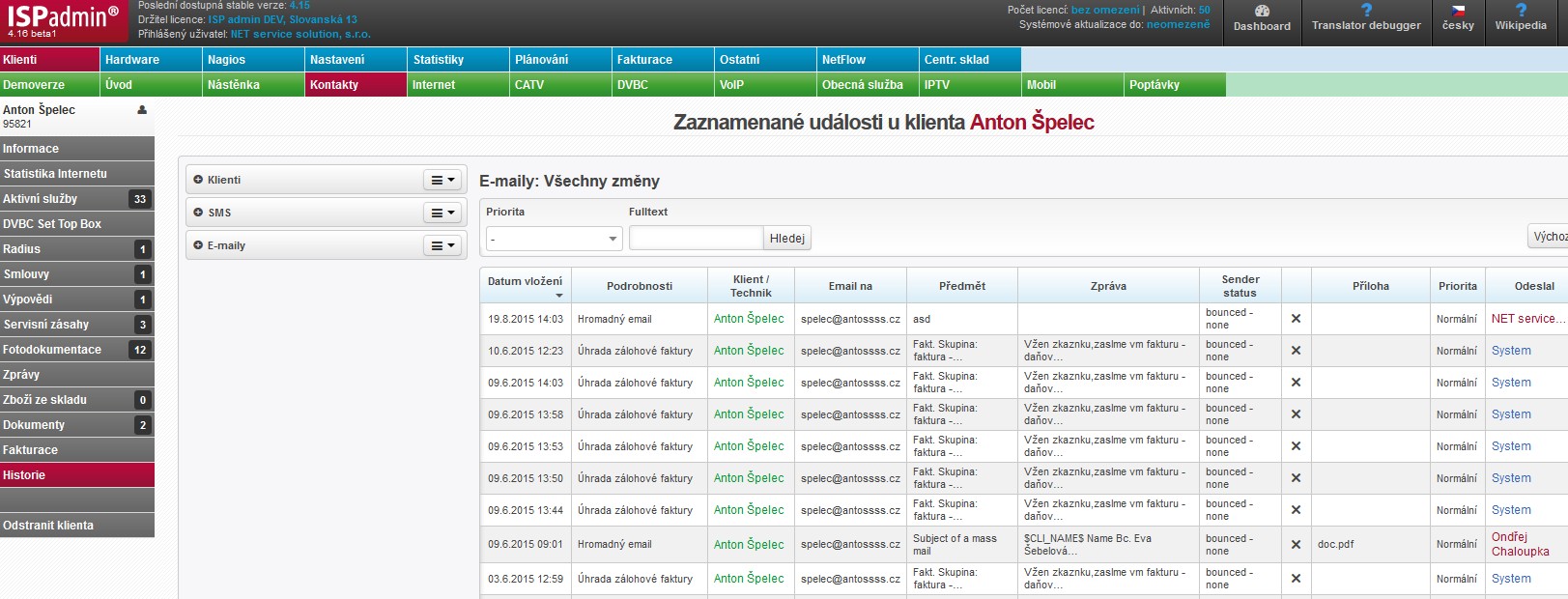Expand the E-maily plus icon
This screenshot has width=1568, height=599.
pyautogui.click(x=198, y=245)
